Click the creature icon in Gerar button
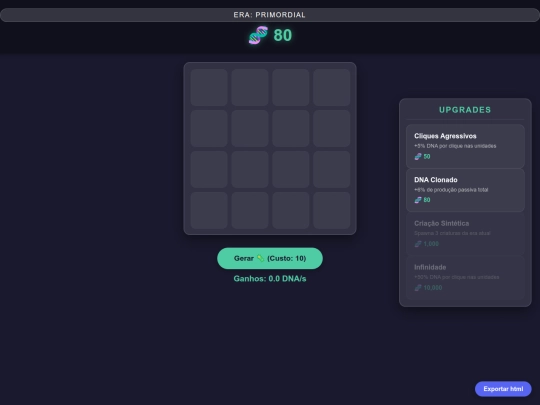Screen dimensions: 540x405 [260, 258]
